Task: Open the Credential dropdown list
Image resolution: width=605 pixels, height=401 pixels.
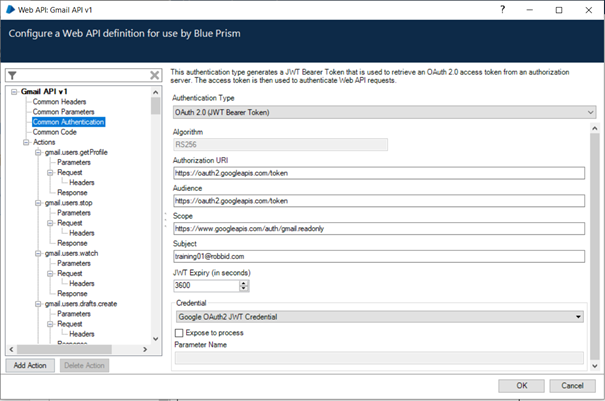Action: click(x=578, y=317)
